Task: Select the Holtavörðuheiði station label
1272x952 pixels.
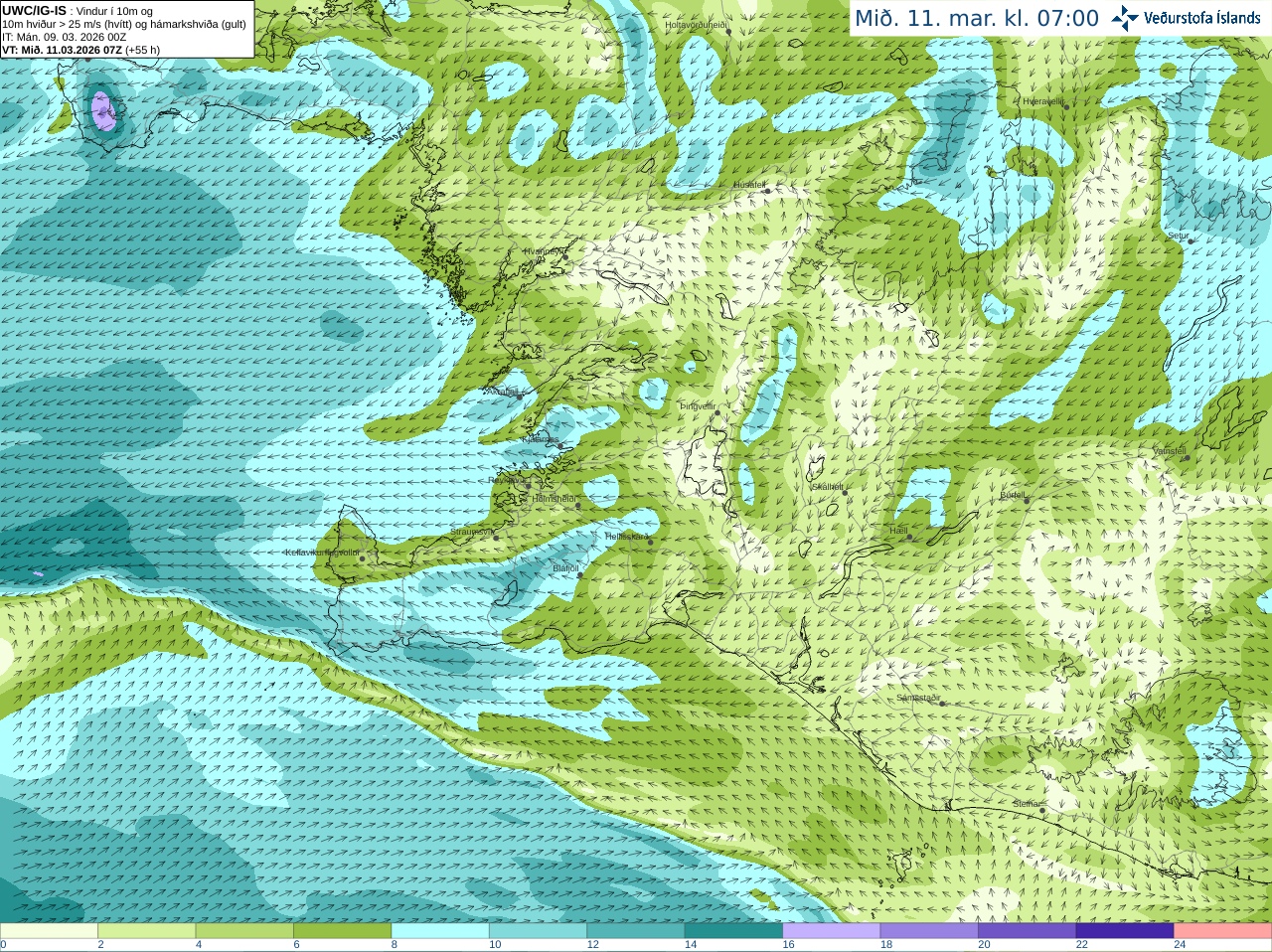Action: click(x=698, y=24)
